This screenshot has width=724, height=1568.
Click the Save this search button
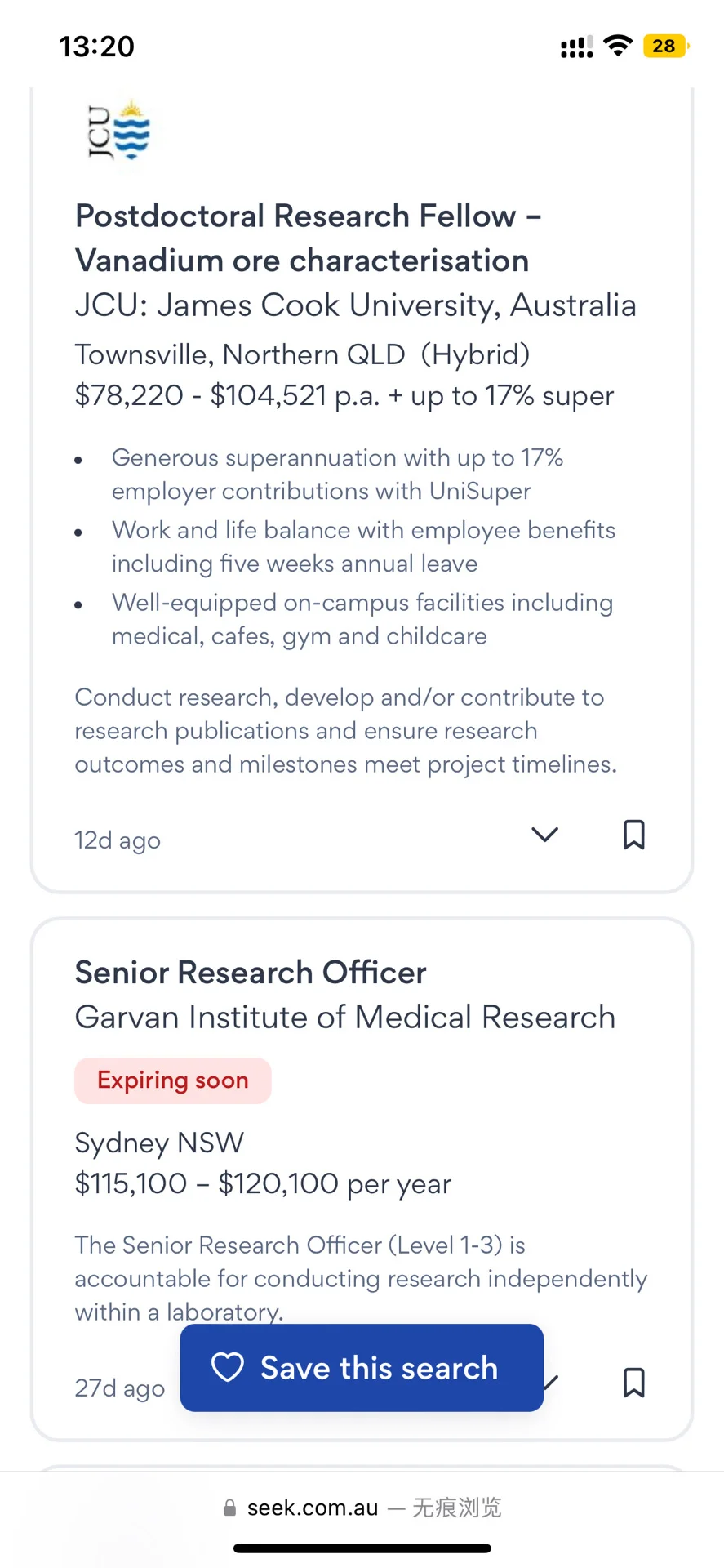click(362, 1368)
